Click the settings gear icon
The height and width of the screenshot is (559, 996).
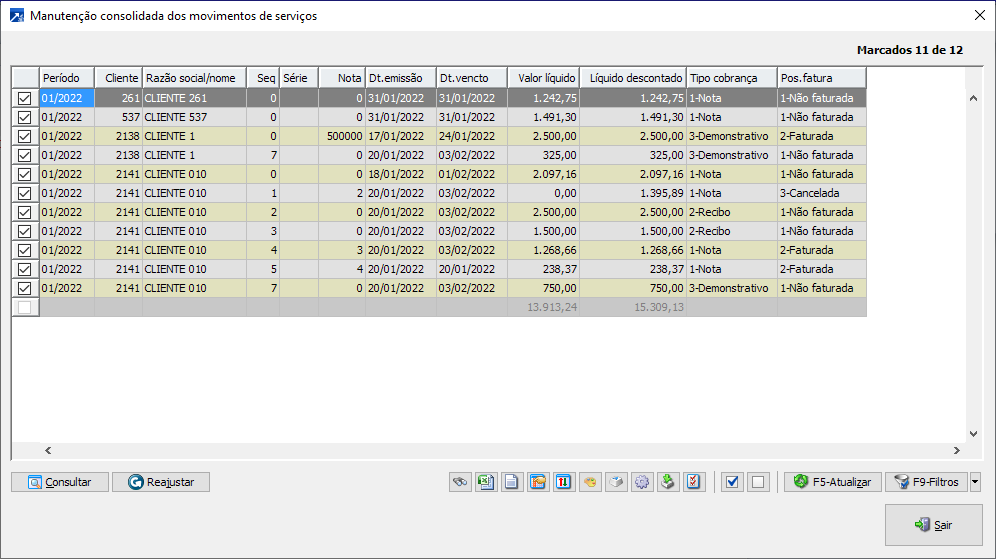(642, 482)
